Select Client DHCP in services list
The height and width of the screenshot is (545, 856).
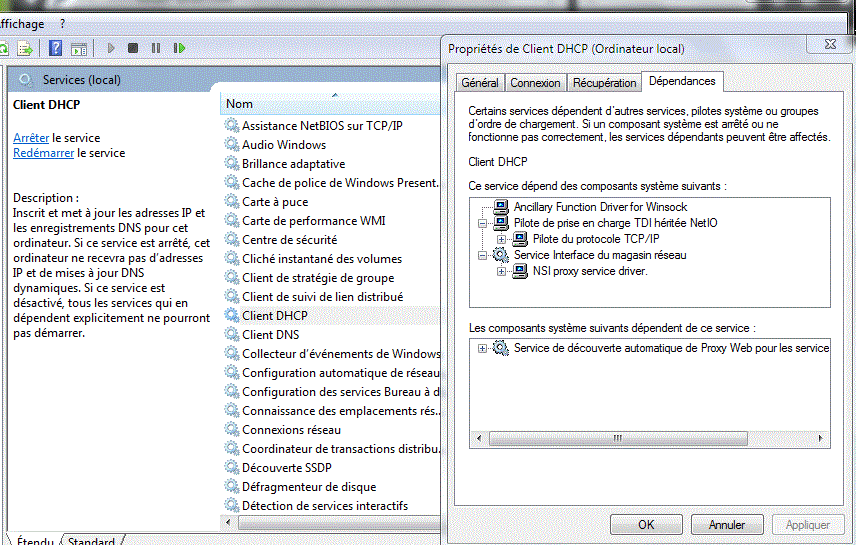(x=331, y=315)
